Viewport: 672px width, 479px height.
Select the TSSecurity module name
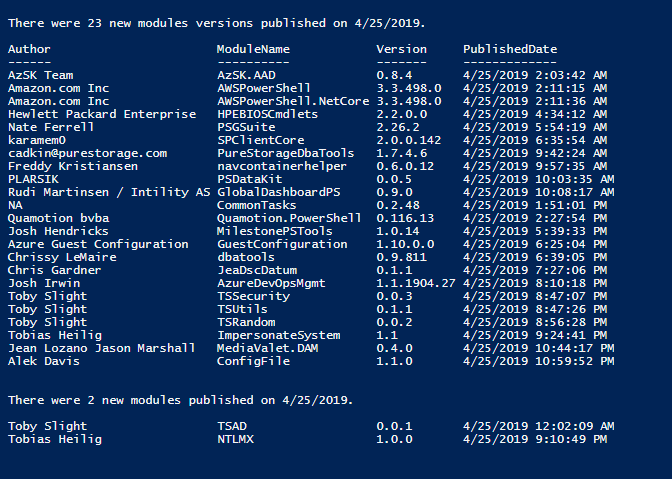pos(253,296)
